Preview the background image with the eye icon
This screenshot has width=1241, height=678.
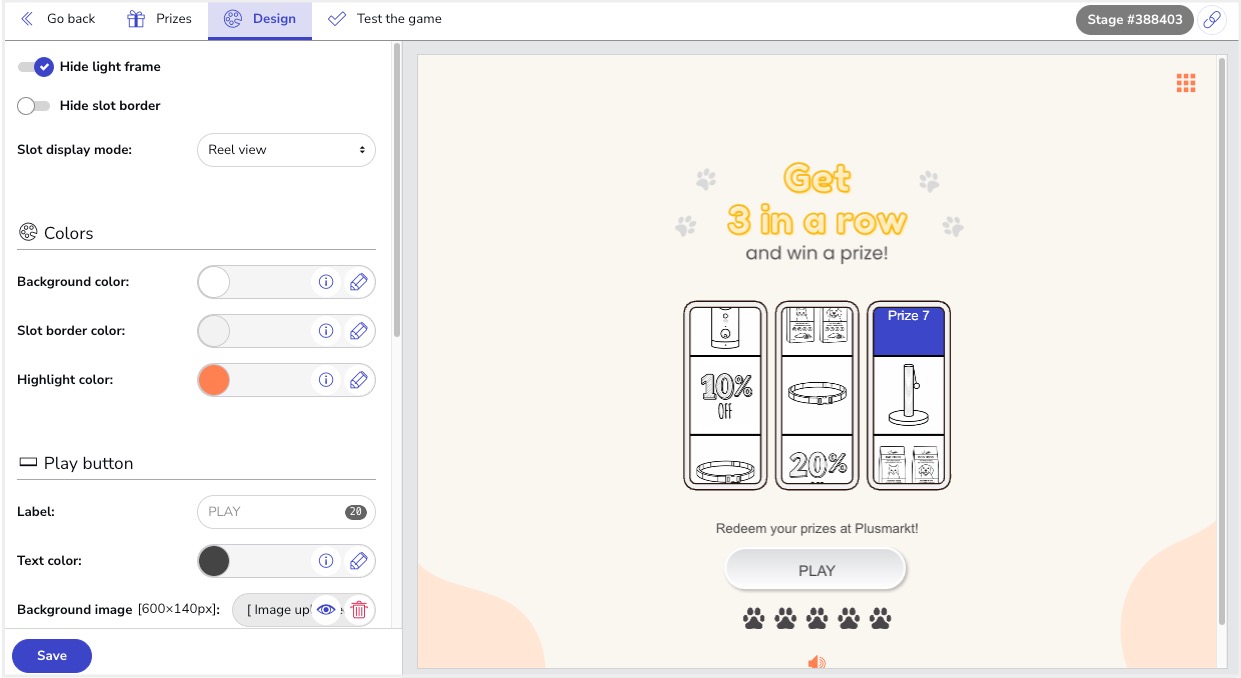tap(325, 610)
